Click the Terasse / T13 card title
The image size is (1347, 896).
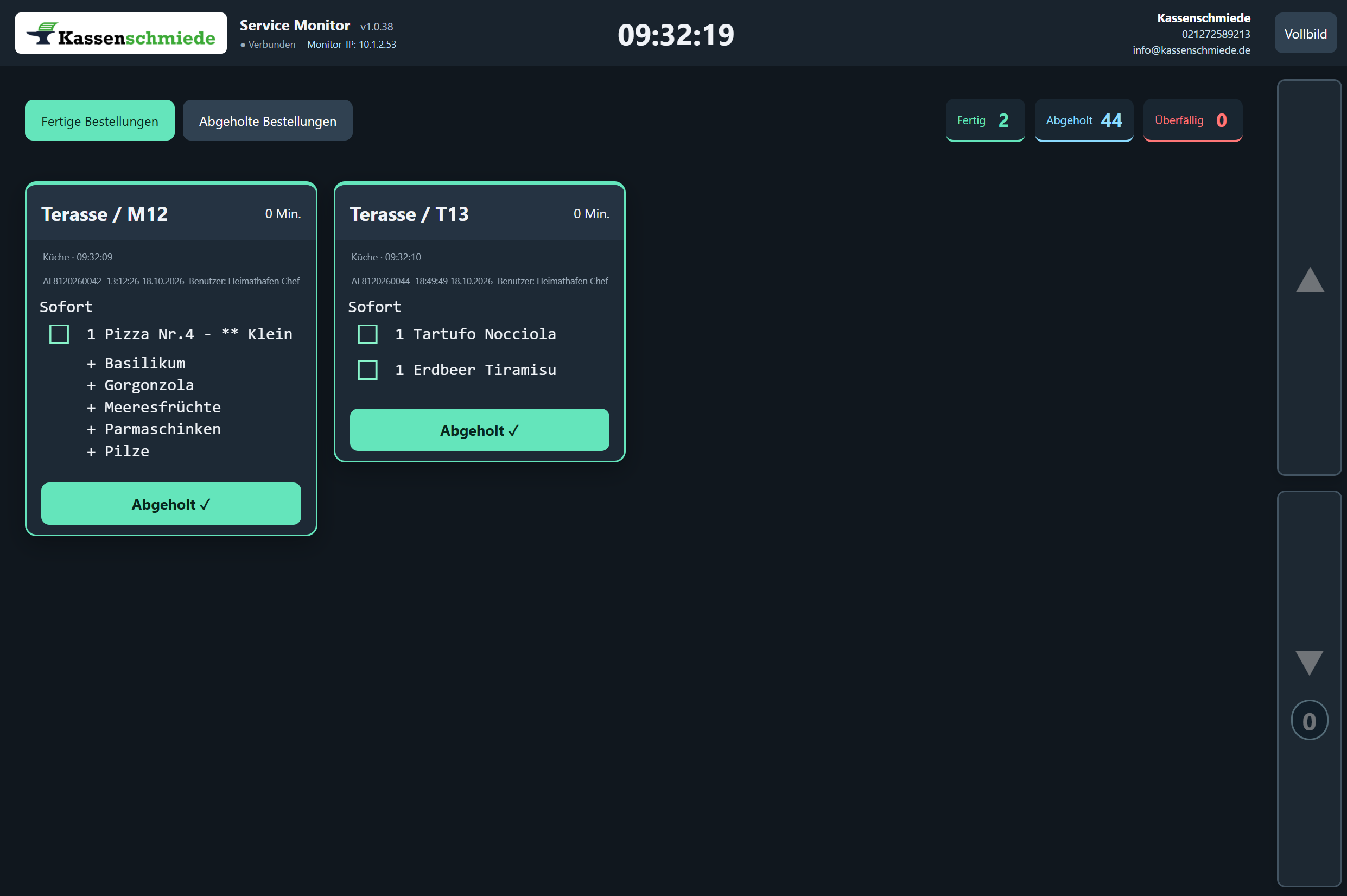[x=409, y=214]
